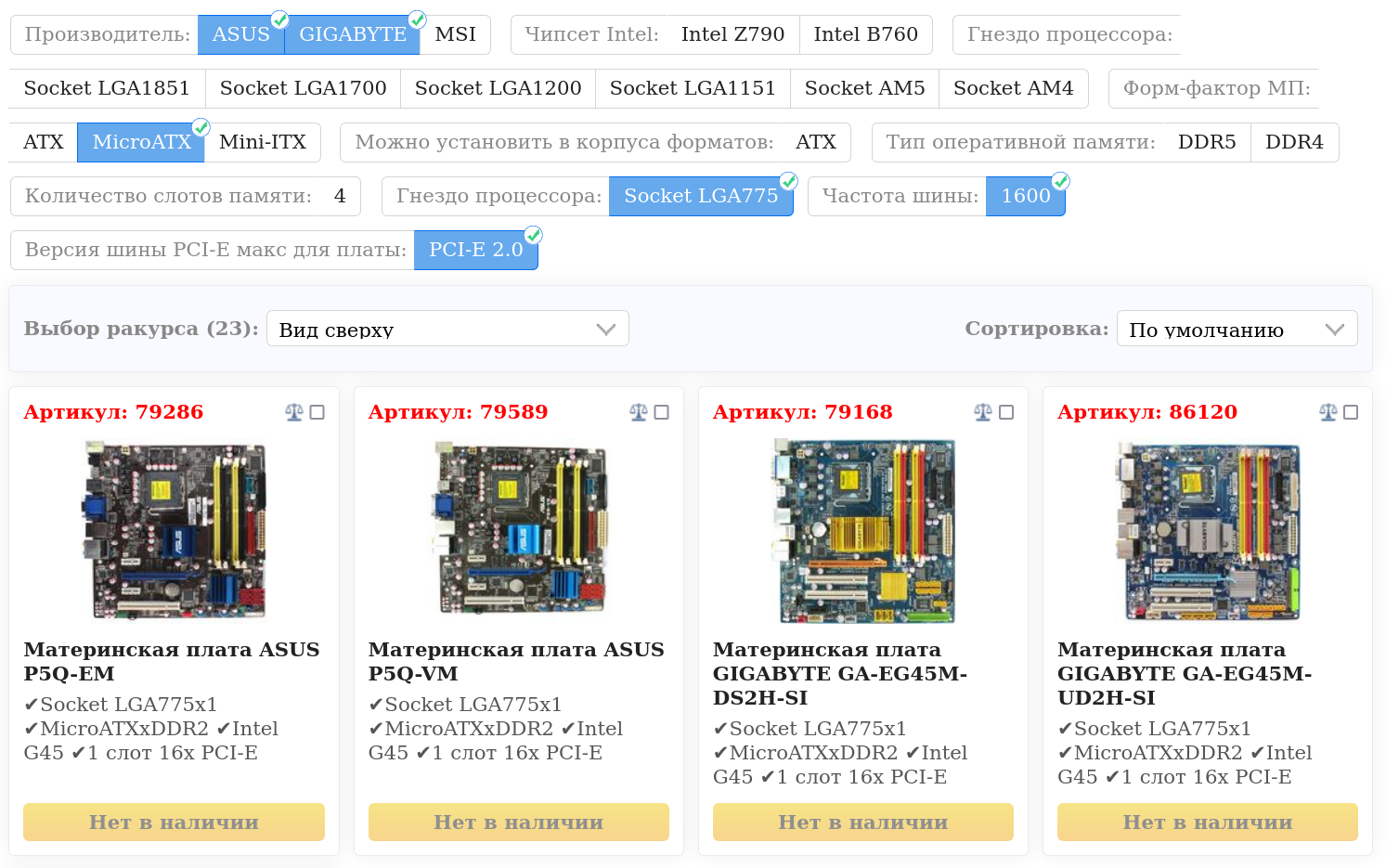The image size is (1386, 868).
Task: Click the compare scales icon for article 86120
Action: click(1328, 412)
